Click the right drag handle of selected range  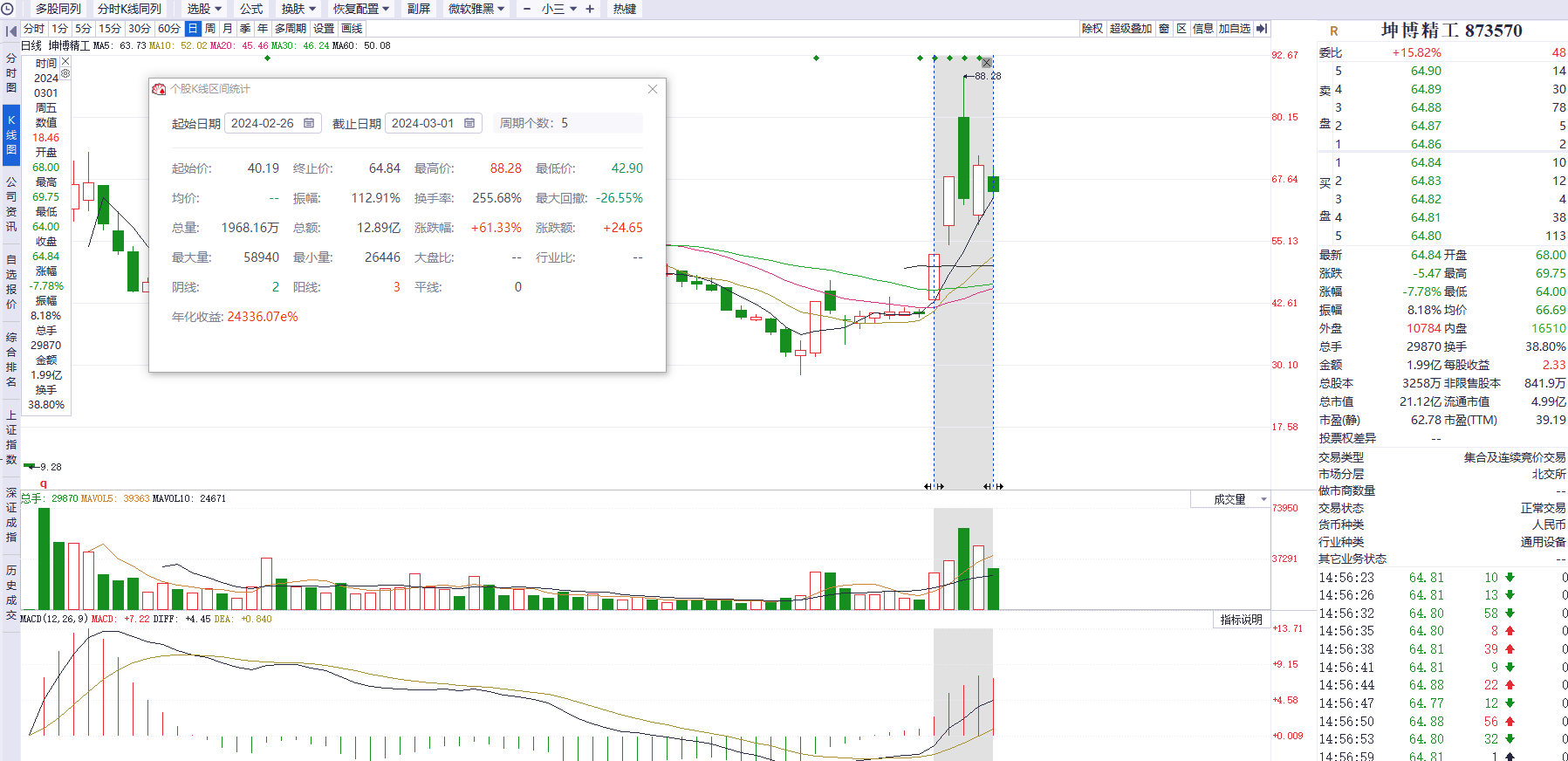click(x=994, y=486)
